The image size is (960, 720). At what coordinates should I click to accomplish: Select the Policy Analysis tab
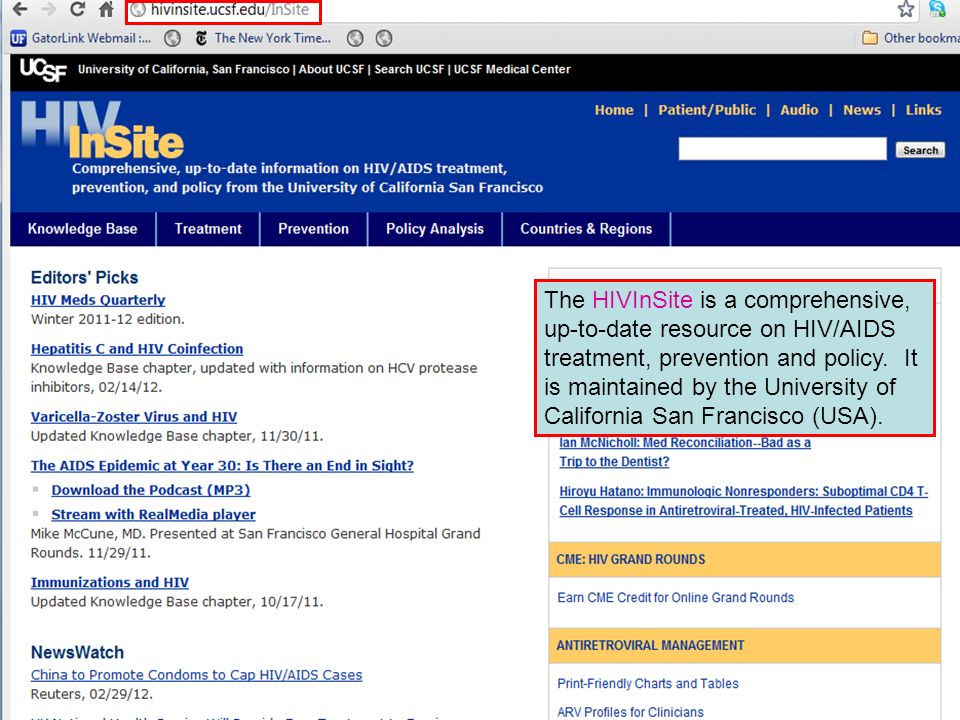pyautogui.click(x=435, y=229)
